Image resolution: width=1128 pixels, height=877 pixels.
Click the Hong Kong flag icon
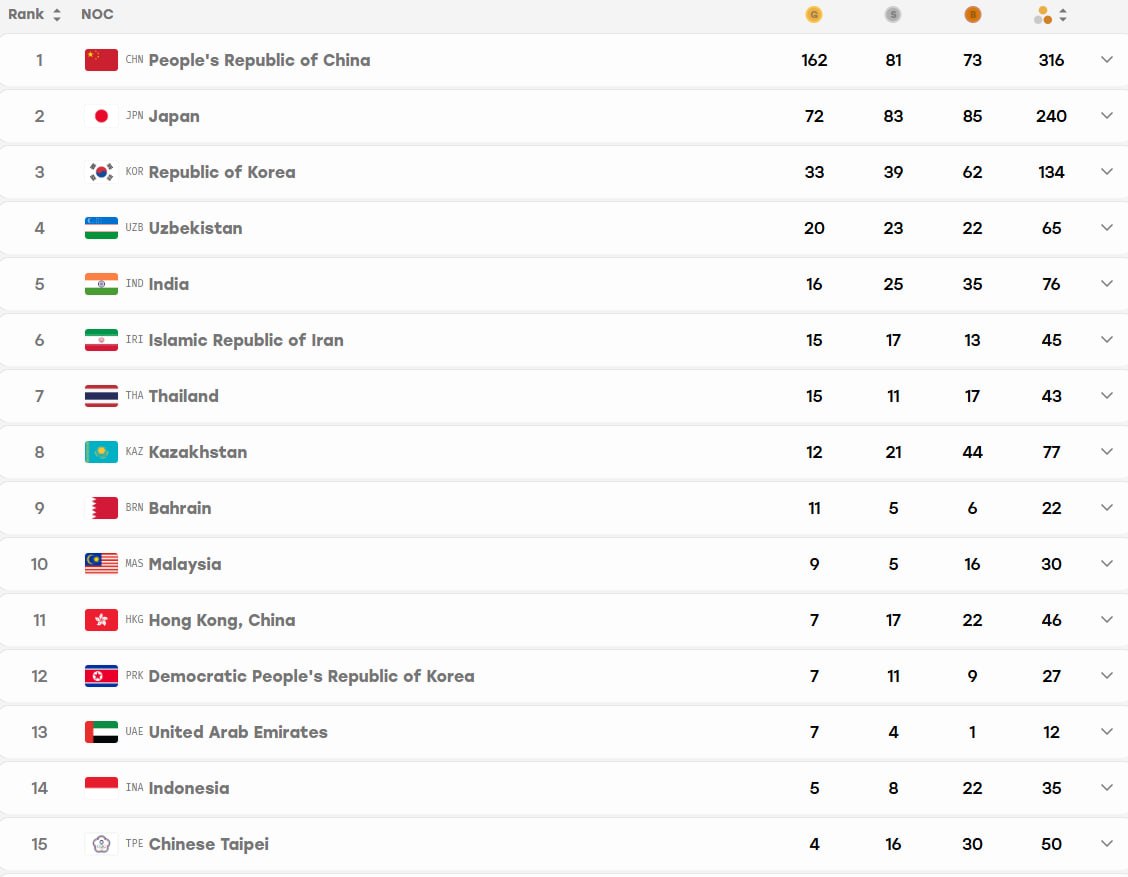[101, 620]
